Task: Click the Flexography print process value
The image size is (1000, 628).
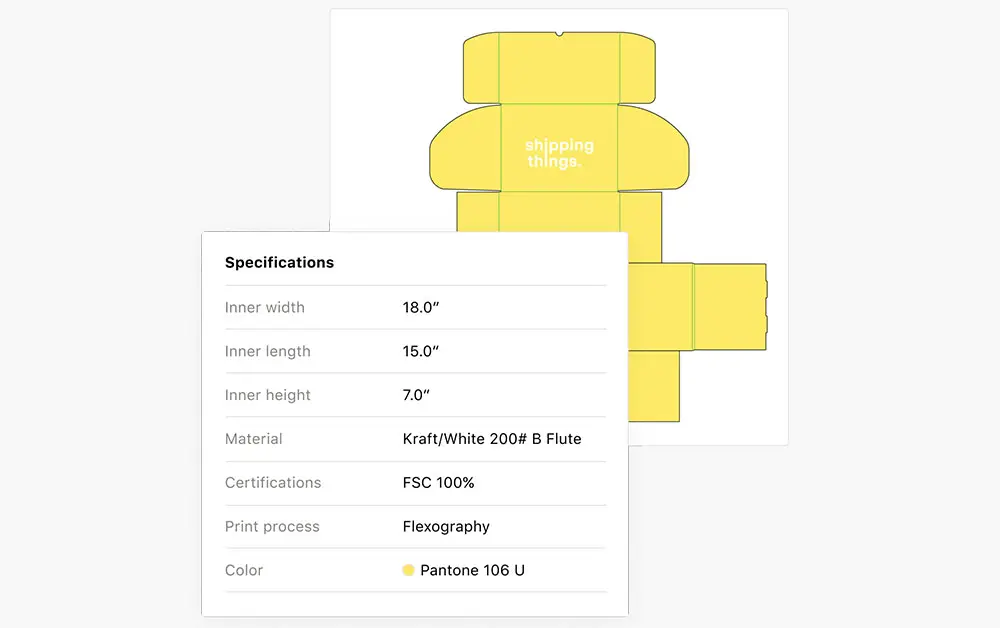Action: point(446,526)
